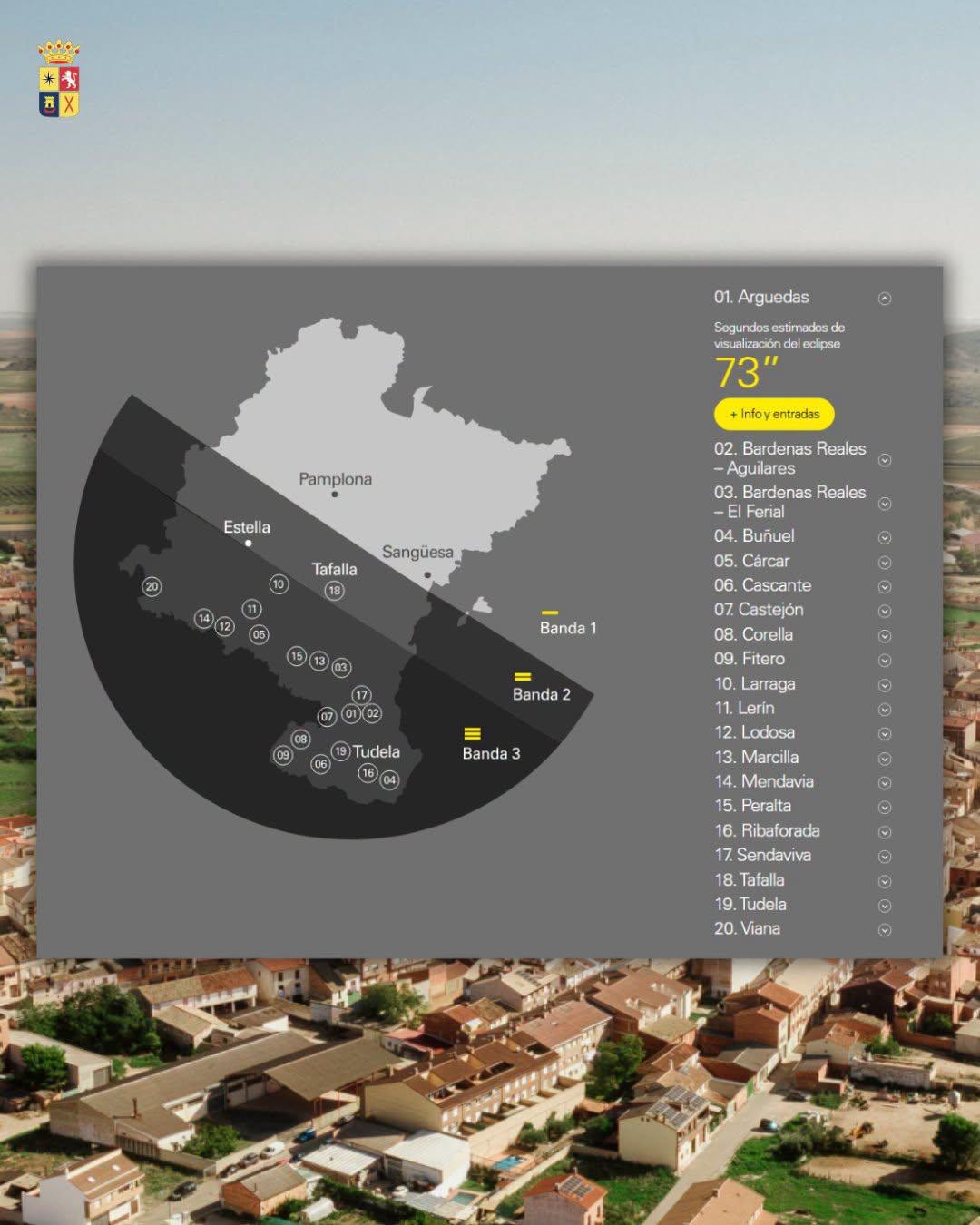Expand the 10. Larraga chevron
Image resolution: width=980 pixels, height=1225 pixels.
click(885, 685)
